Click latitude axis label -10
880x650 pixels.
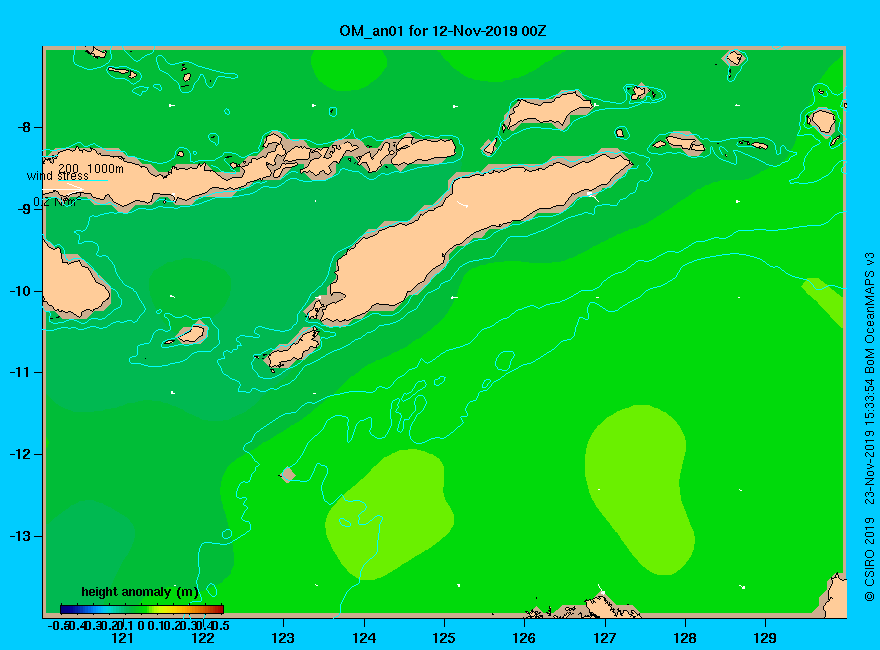point(20,291)
